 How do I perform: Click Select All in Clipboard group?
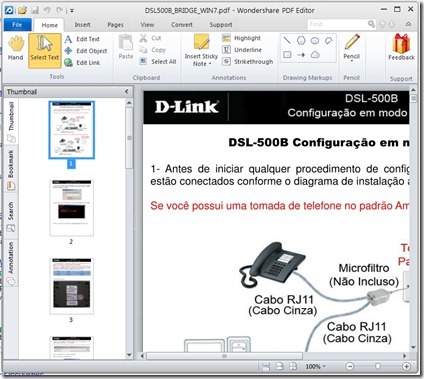157,61
